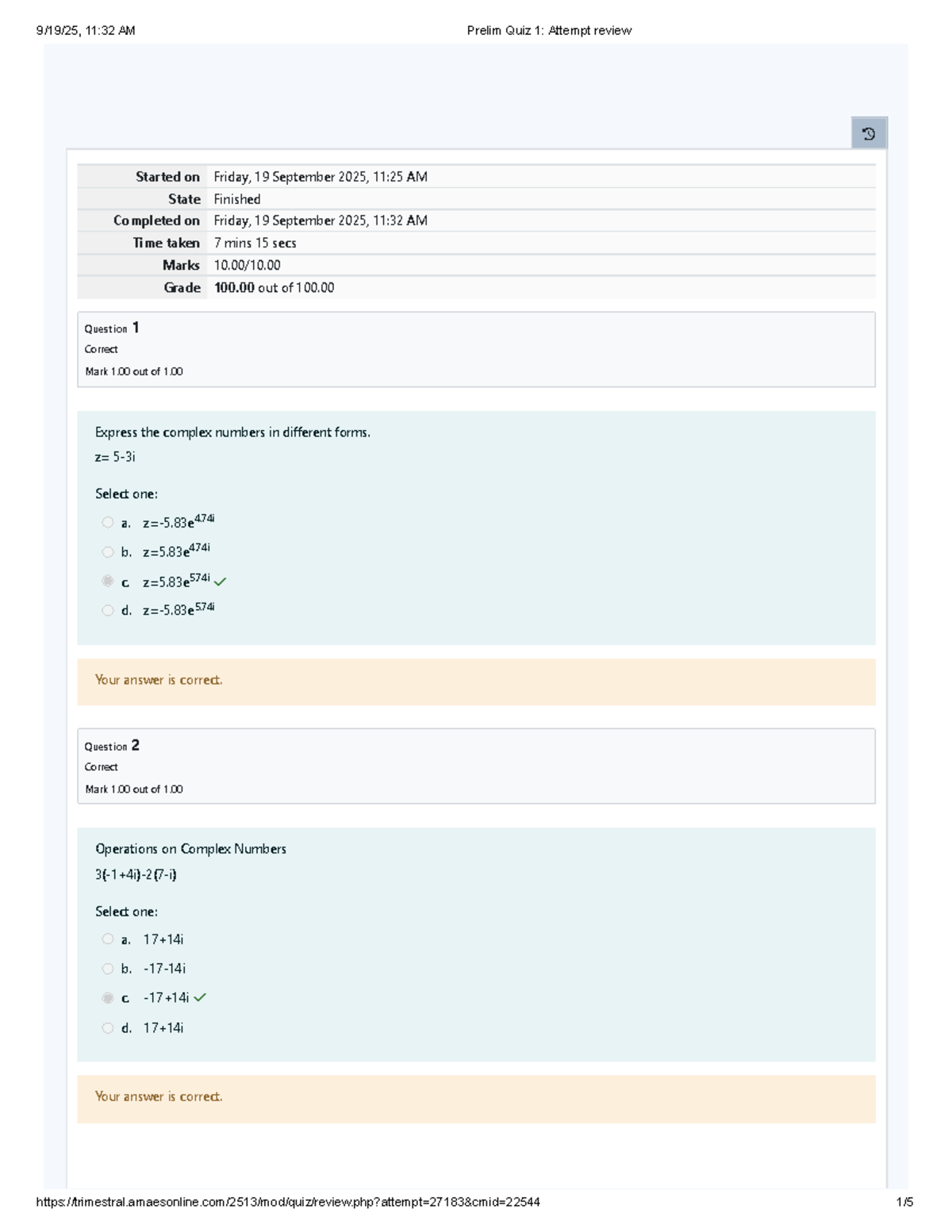Click the "Finished" state value
This screenshot has width=952, height=1232.
click(x=237, y=199)
